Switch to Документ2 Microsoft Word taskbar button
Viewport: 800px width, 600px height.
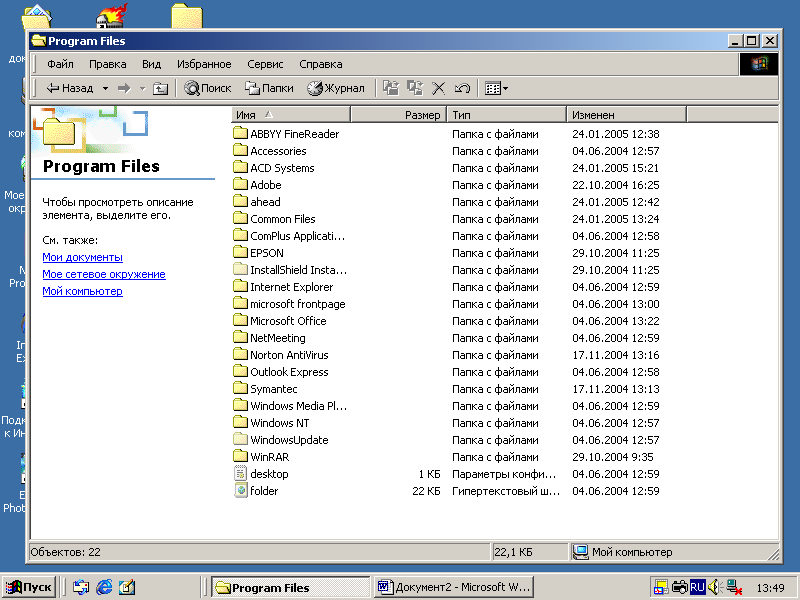[x=454, y=587]
